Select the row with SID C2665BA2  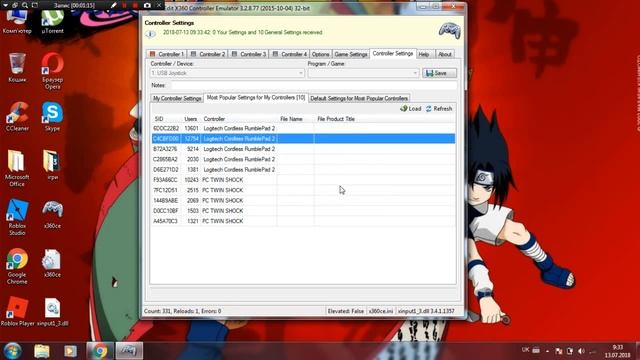tap(303, 159)
